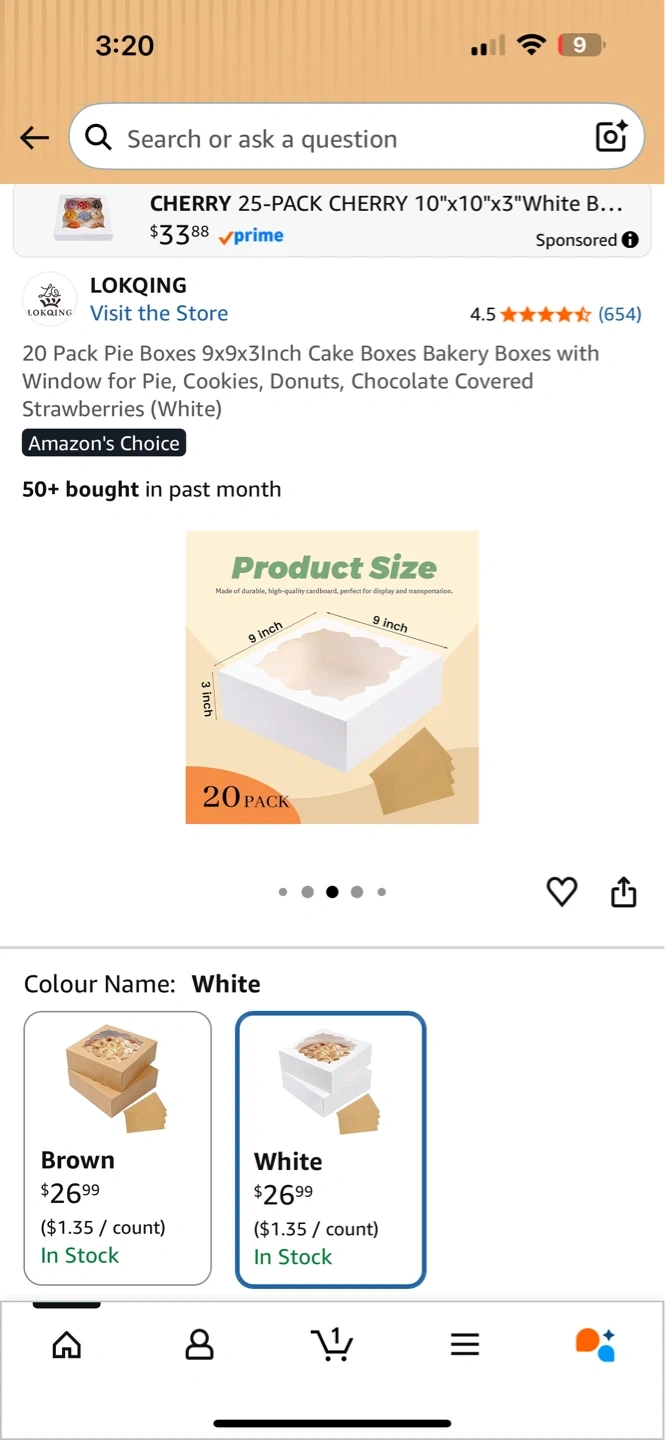Open the 654 ratings link

[x=619, y=314]
